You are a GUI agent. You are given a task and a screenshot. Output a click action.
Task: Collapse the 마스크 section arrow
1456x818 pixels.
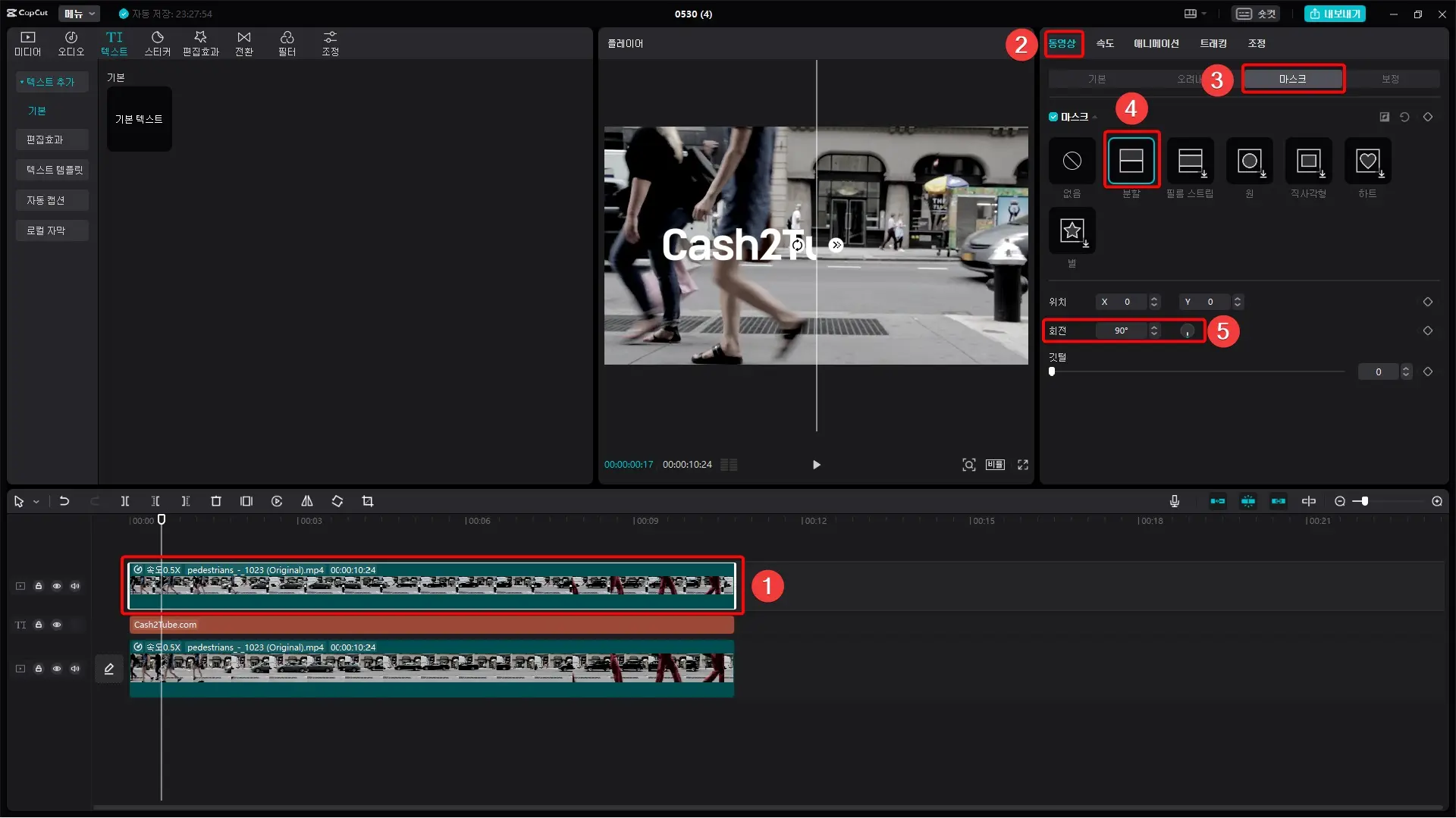click(x=1095, y=118)
